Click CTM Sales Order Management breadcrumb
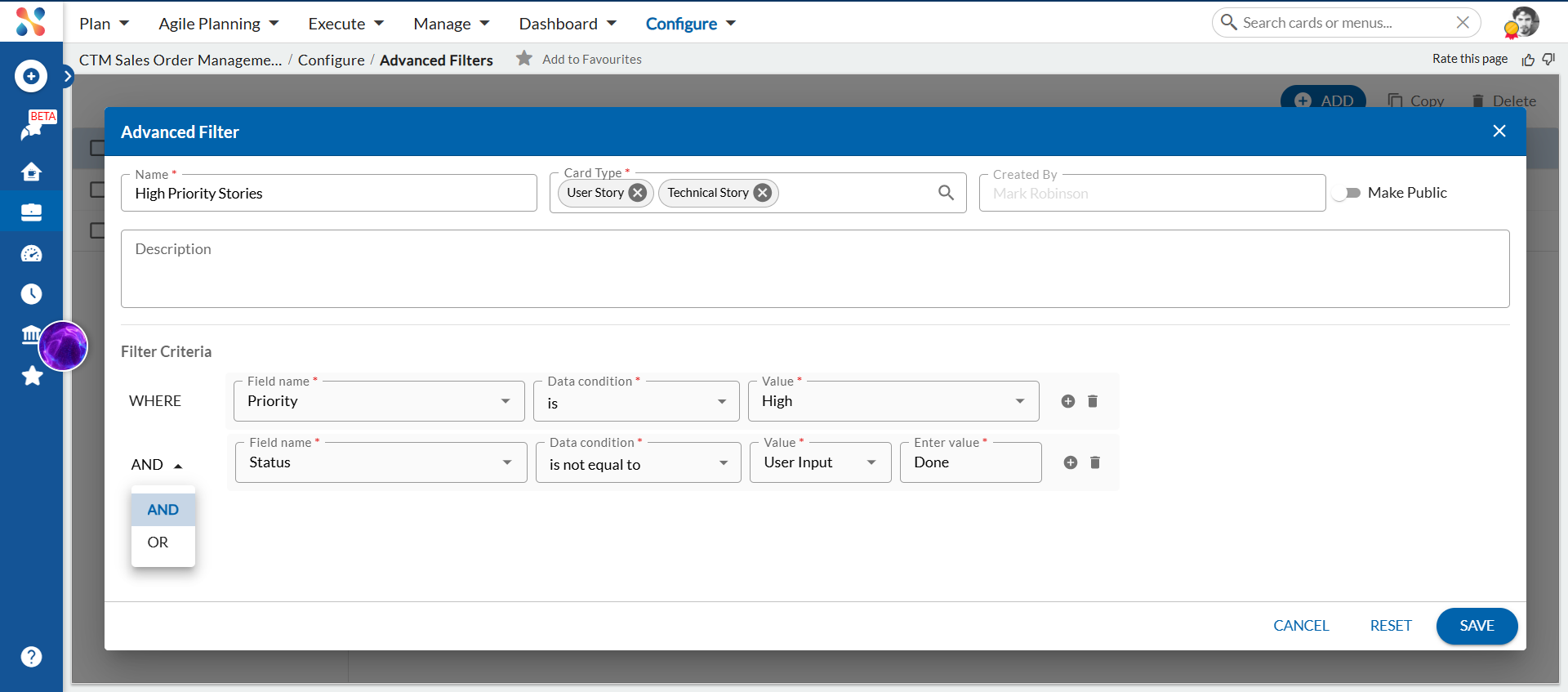 [180, 60]
